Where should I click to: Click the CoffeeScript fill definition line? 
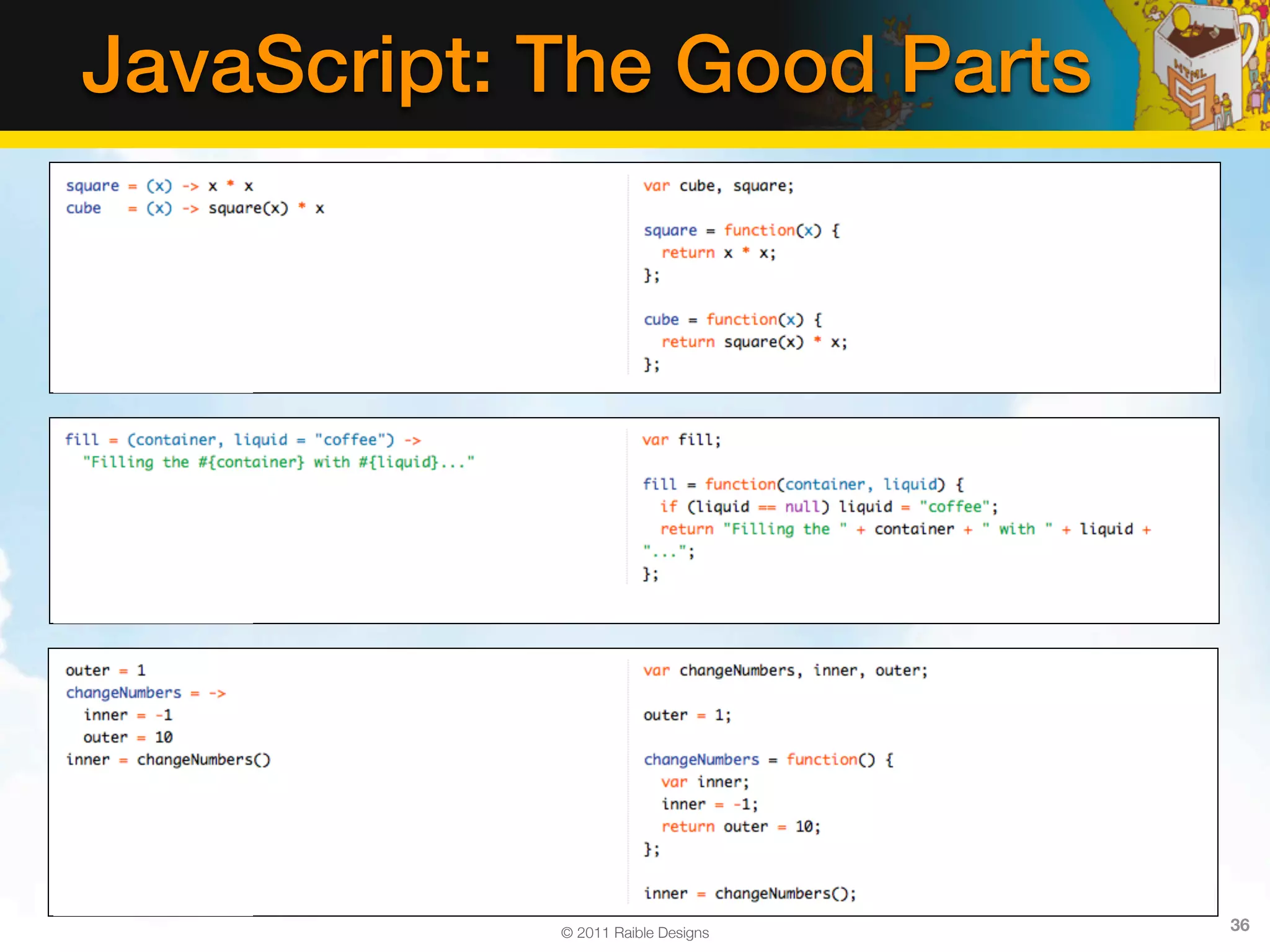(x=243, y=440)
